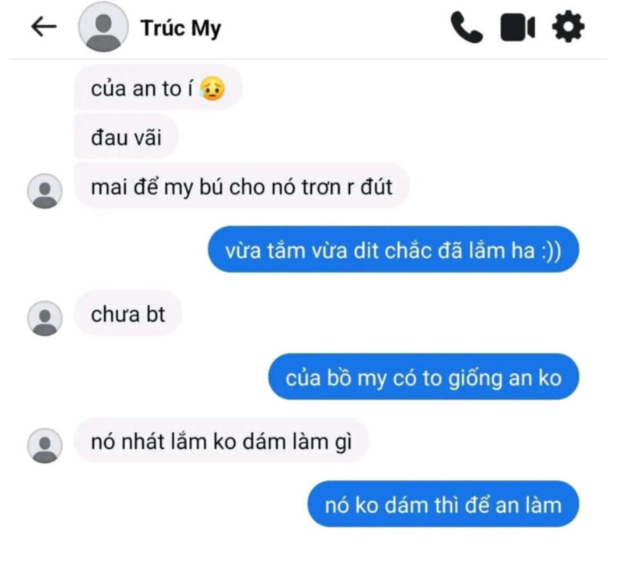The width and height of the screenshot is (640, 567).
Task: Select the 'đau vãi' message bubble
Action: point(126,137)
